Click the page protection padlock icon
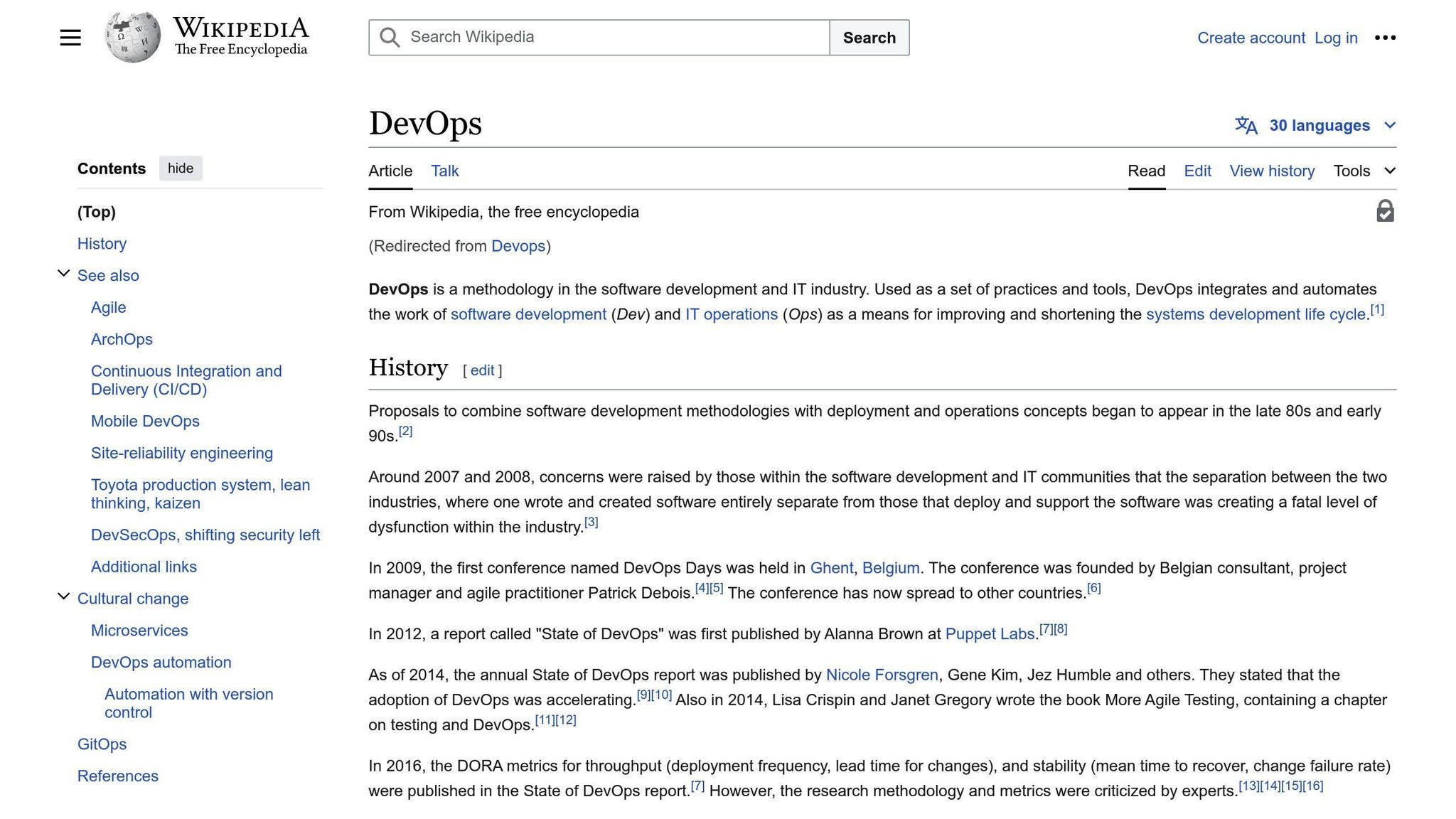Viewport: 1456px width, 819px height. point(1385,211)
